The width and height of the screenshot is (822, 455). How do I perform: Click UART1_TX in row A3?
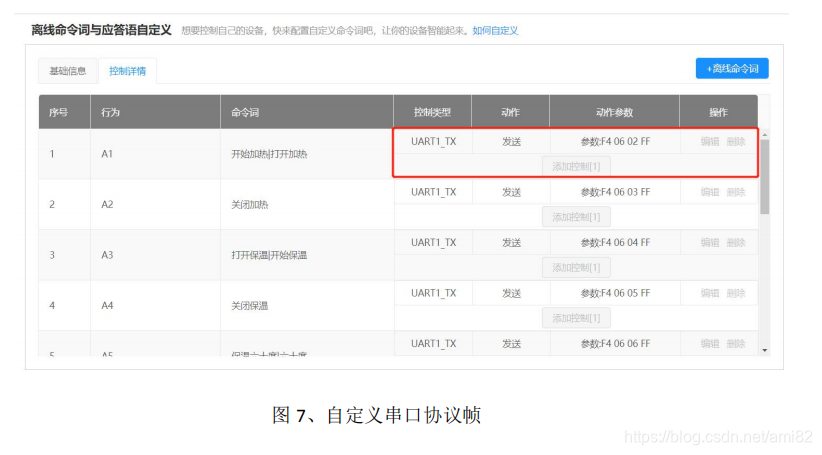pos(434,243)
